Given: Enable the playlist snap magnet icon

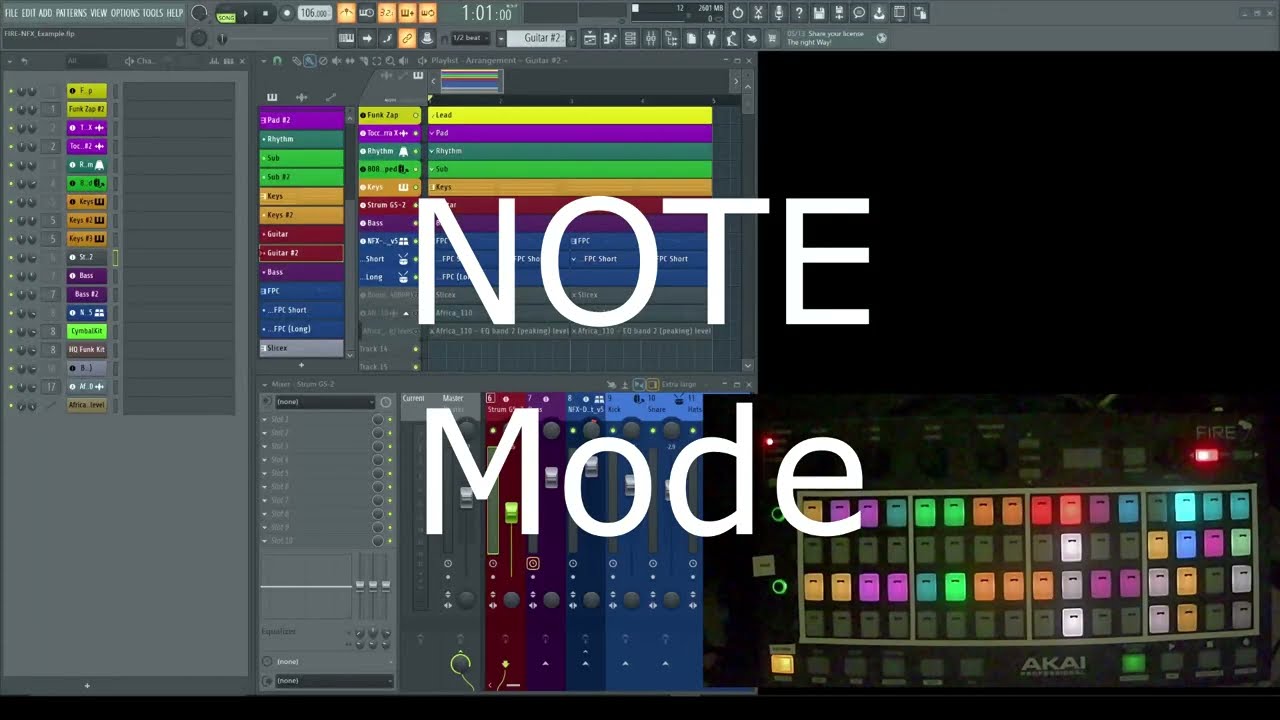Looking at the screenshot, I should (277, 61).
